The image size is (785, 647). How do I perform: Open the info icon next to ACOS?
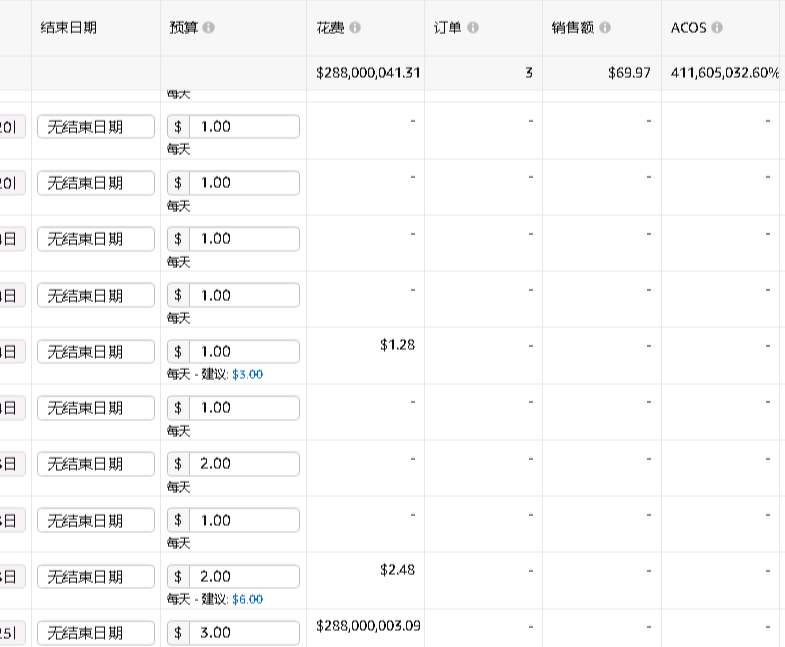click(717, 28)
